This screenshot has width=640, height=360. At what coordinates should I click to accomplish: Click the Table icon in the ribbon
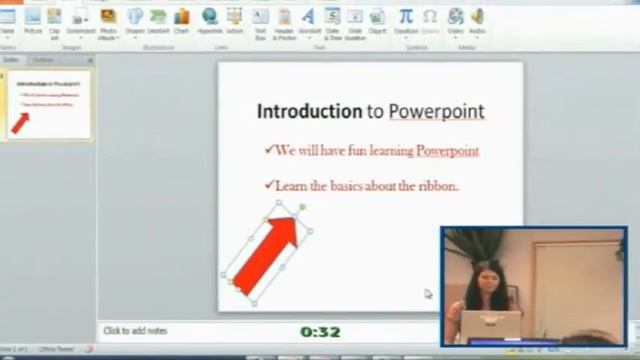pyautogui.click(x=7, y=17)
